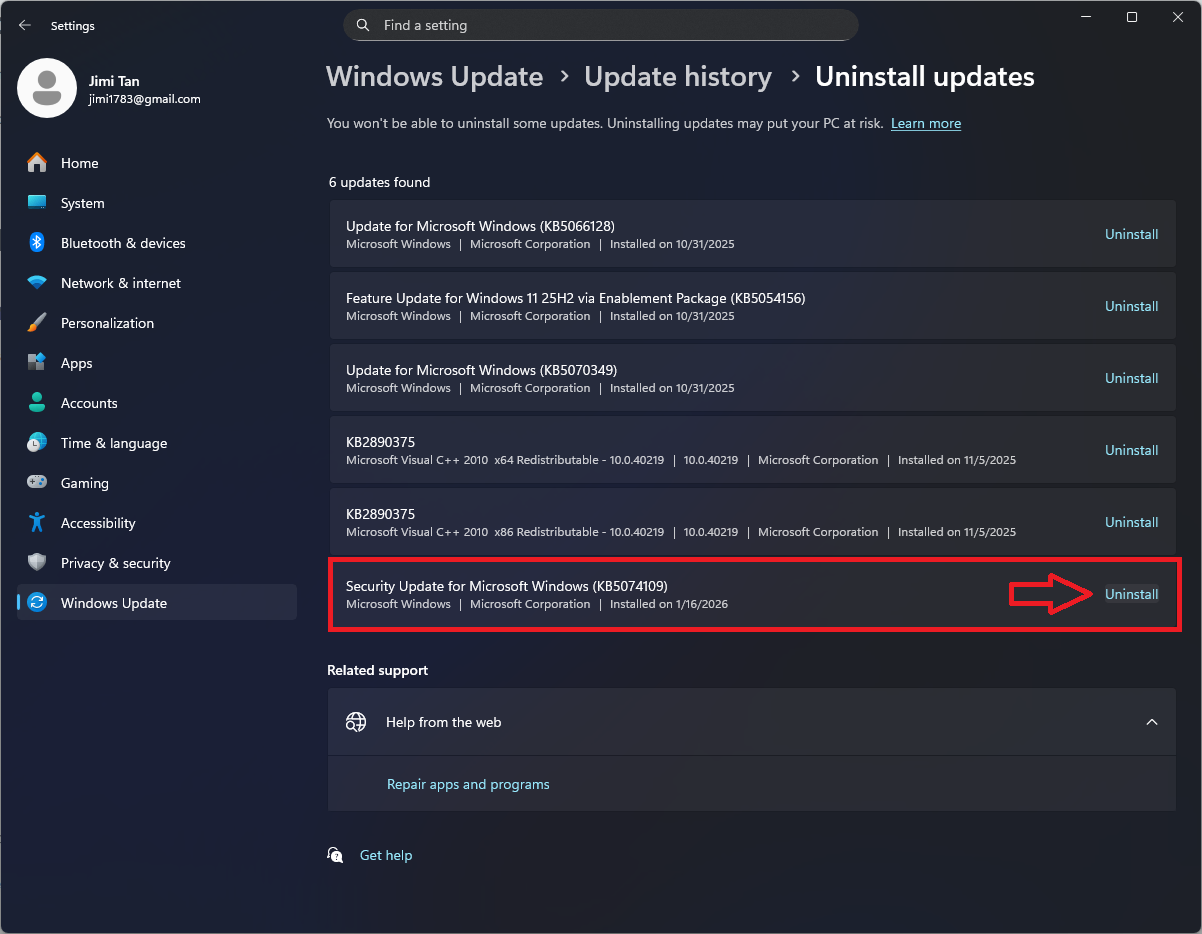Open Network & internet settings icon

pyautogui.click(x=37, y=283)
